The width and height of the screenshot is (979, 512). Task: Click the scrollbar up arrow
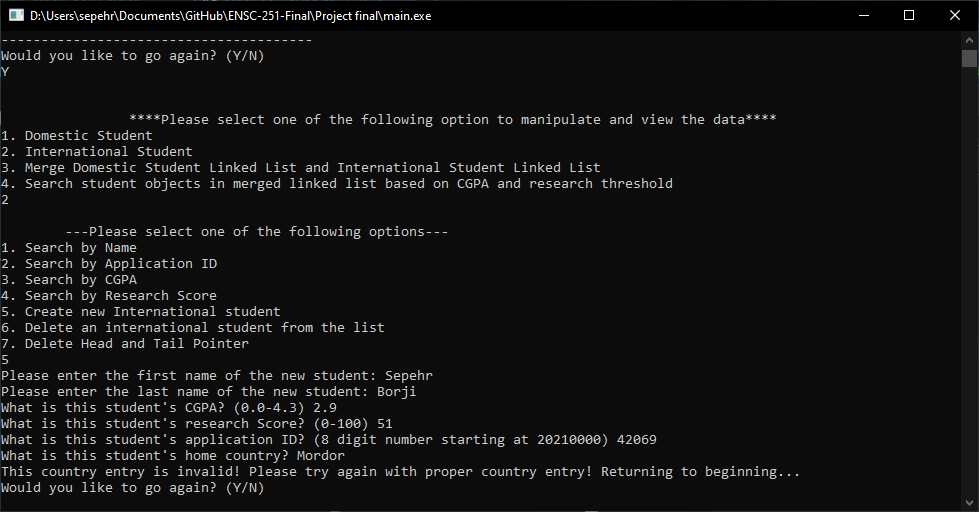coord(969,39)
